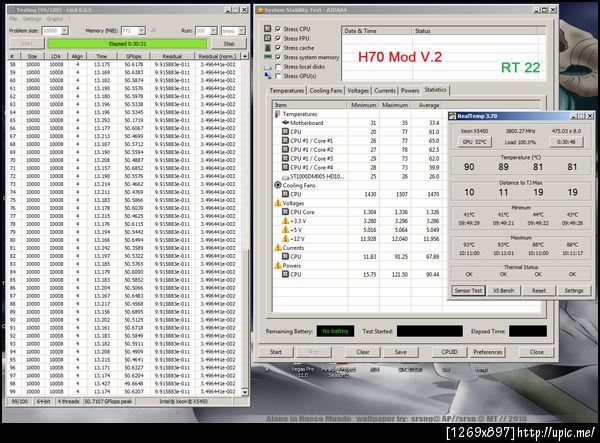This screenshot has height=443, width=600.
Task: Click the +12 V warning icon
Action: tap(285, 238)
